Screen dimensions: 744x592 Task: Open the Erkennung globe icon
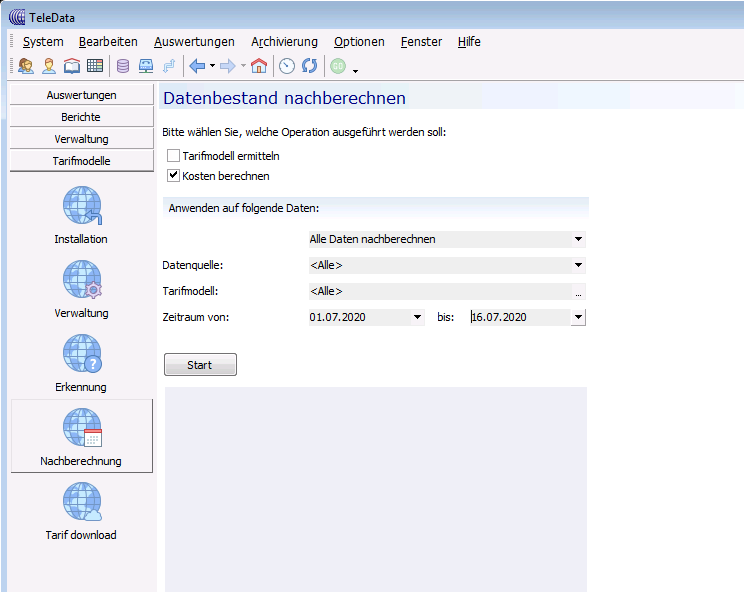82,353
